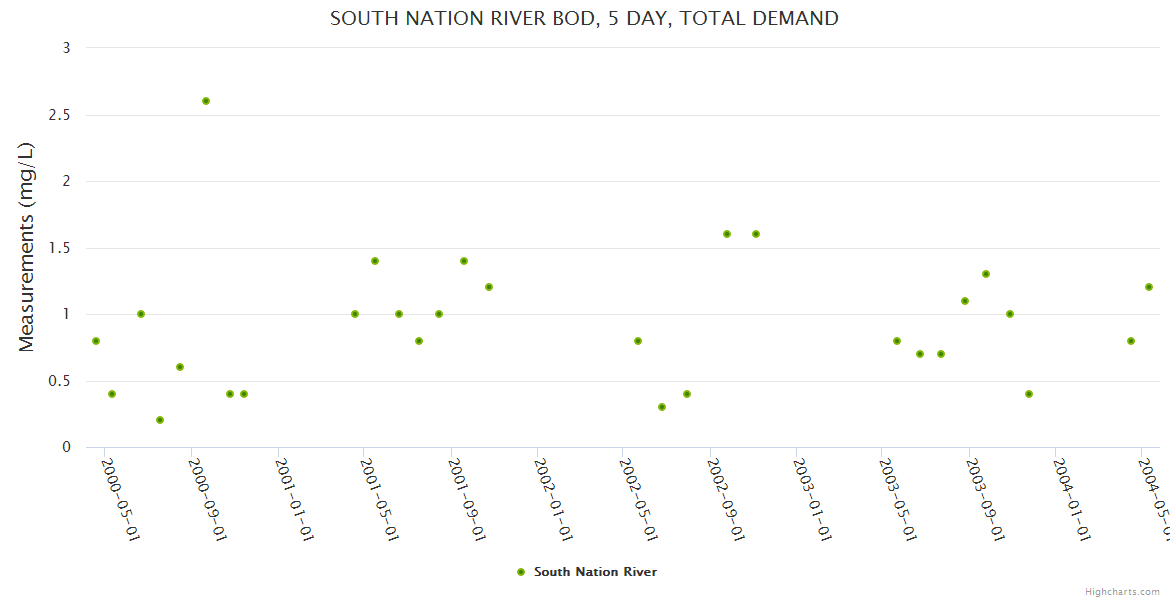Image resolution: width=1170 pixels, height=600 pixels.
Task: Select the 1.1 mg/L point in 2003
Action: point(965,301)
